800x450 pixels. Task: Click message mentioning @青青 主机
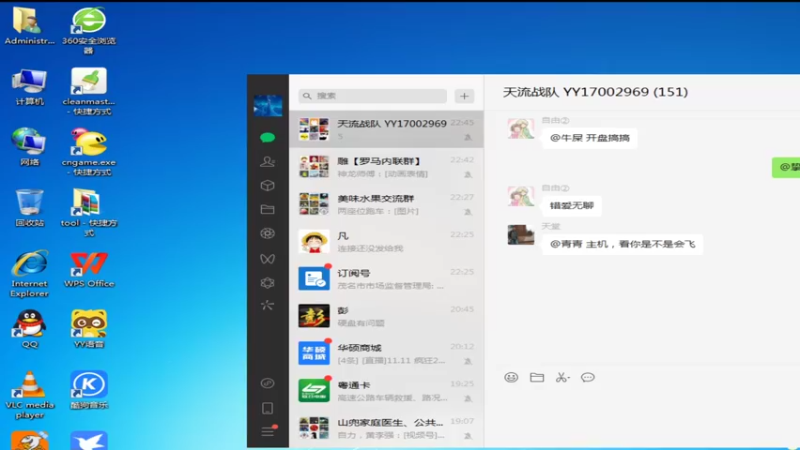(622, 244)
